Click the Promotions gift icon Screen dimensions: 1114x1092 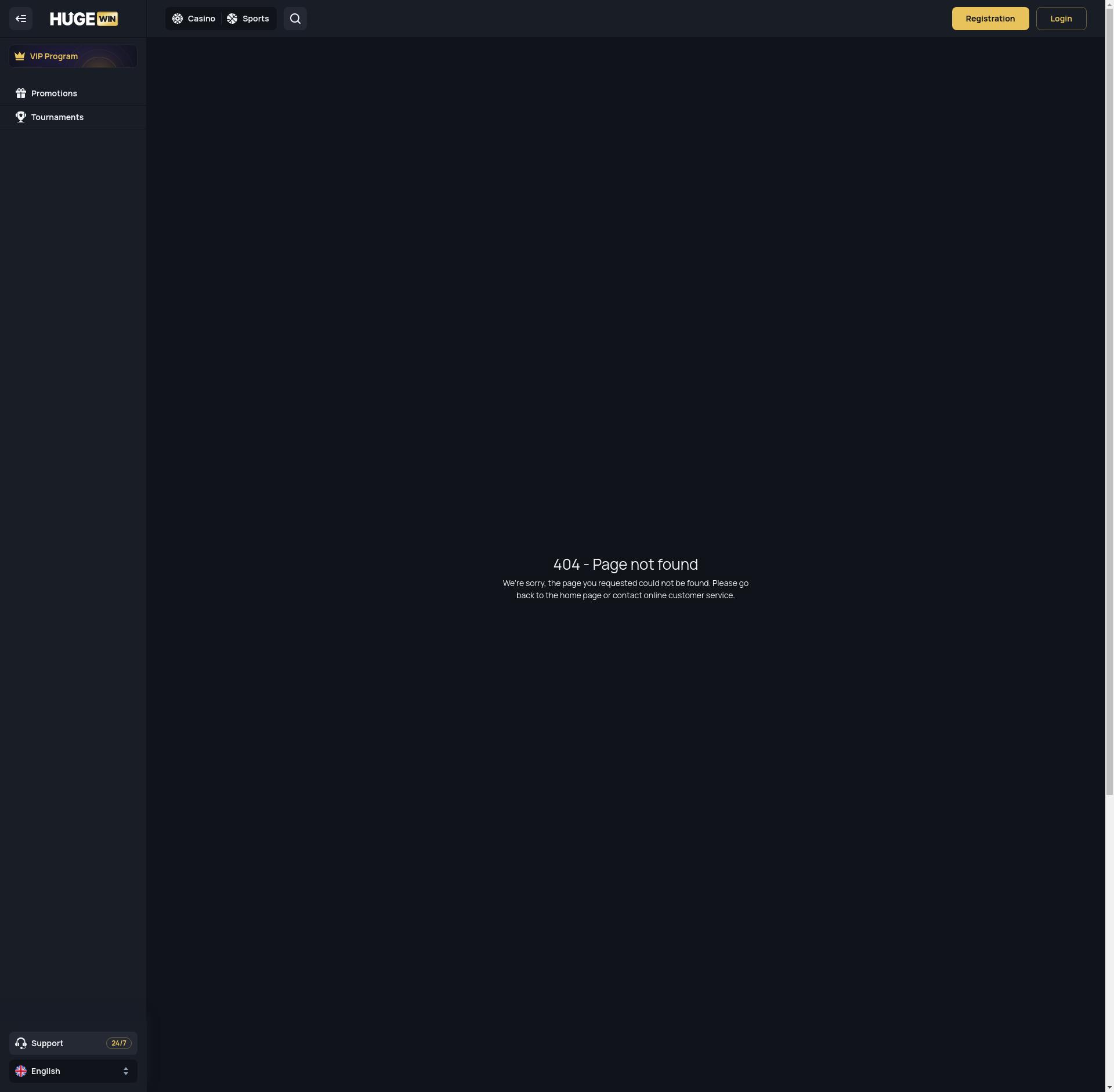pos(21,93)
